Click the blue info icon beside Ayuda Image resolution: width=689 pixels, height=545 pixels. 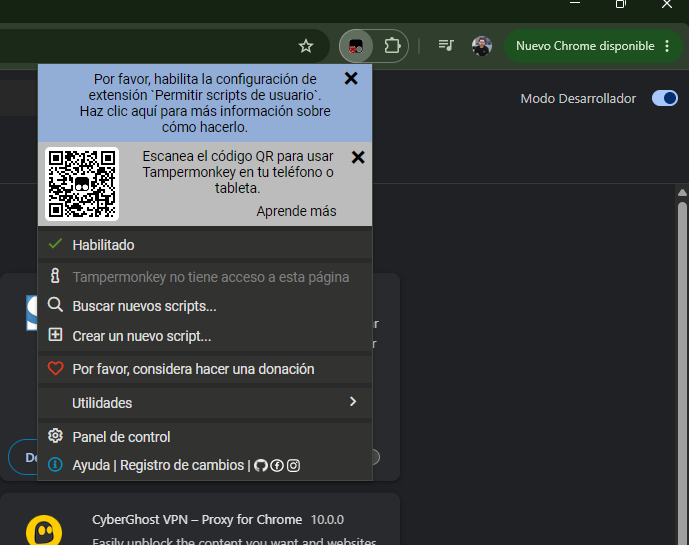(x=55, y=464)
